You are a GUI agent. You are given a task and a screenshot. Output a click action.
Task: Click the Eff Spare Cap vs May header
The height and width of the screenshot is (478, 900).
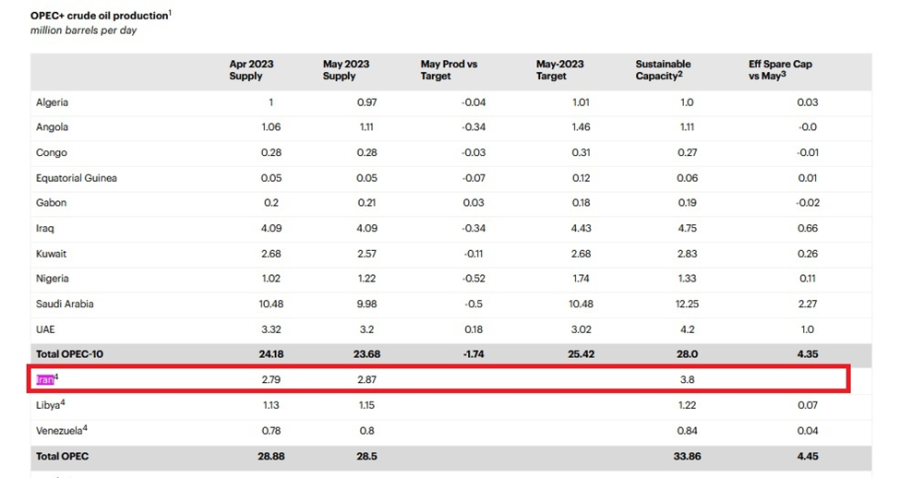point(780,70)
